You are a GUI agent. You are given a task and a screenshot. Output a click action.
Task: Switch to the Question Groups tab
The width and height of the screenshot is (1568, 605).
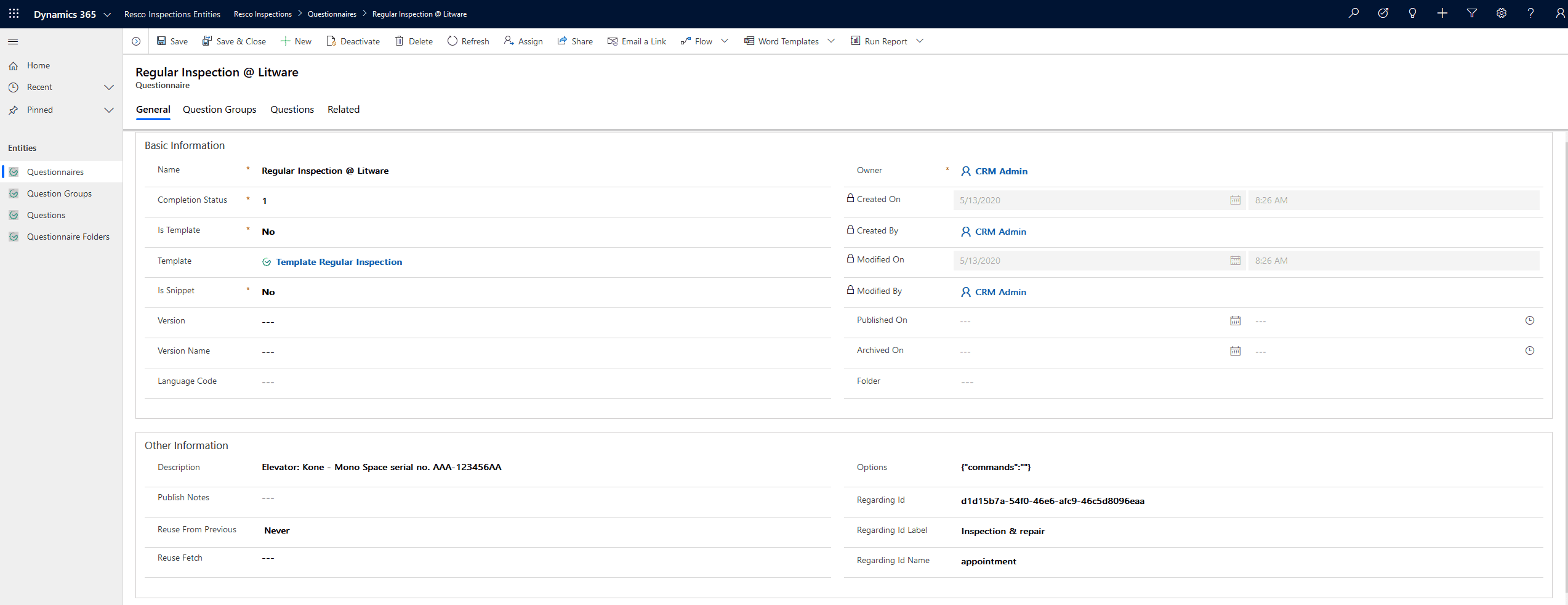[x=220, y=110]
